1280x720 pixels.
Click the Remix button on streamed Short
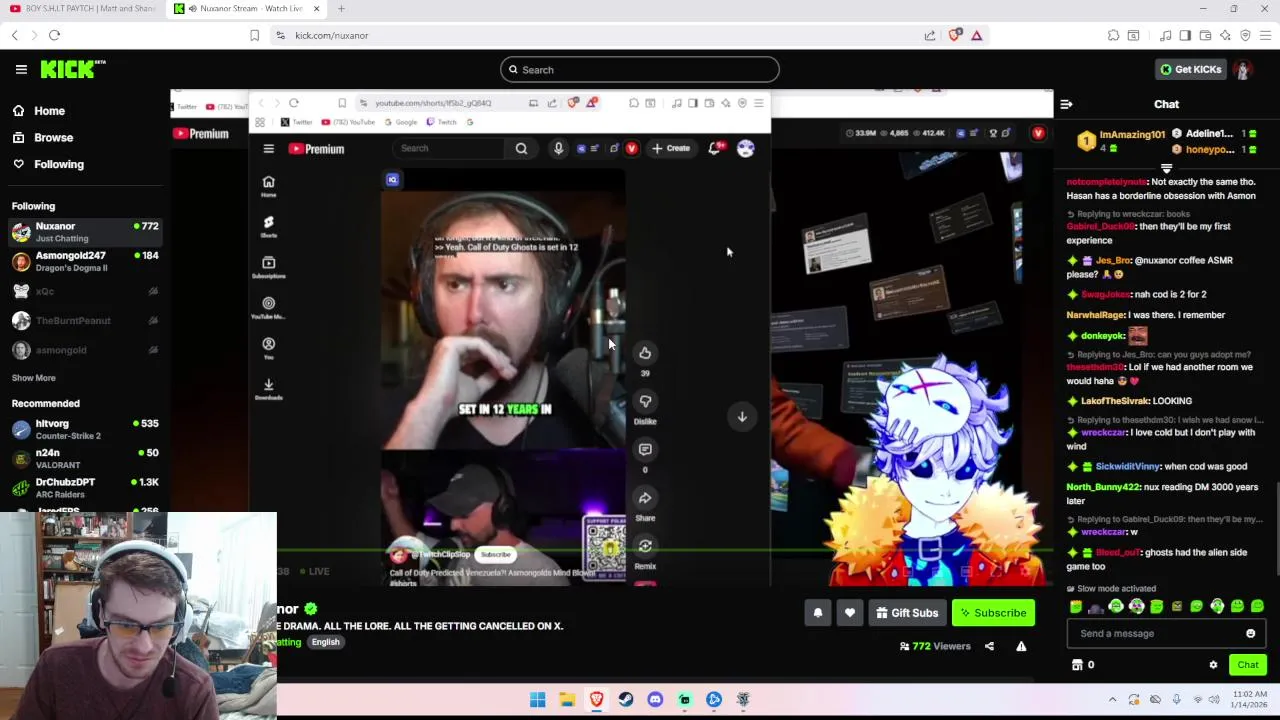645,547
